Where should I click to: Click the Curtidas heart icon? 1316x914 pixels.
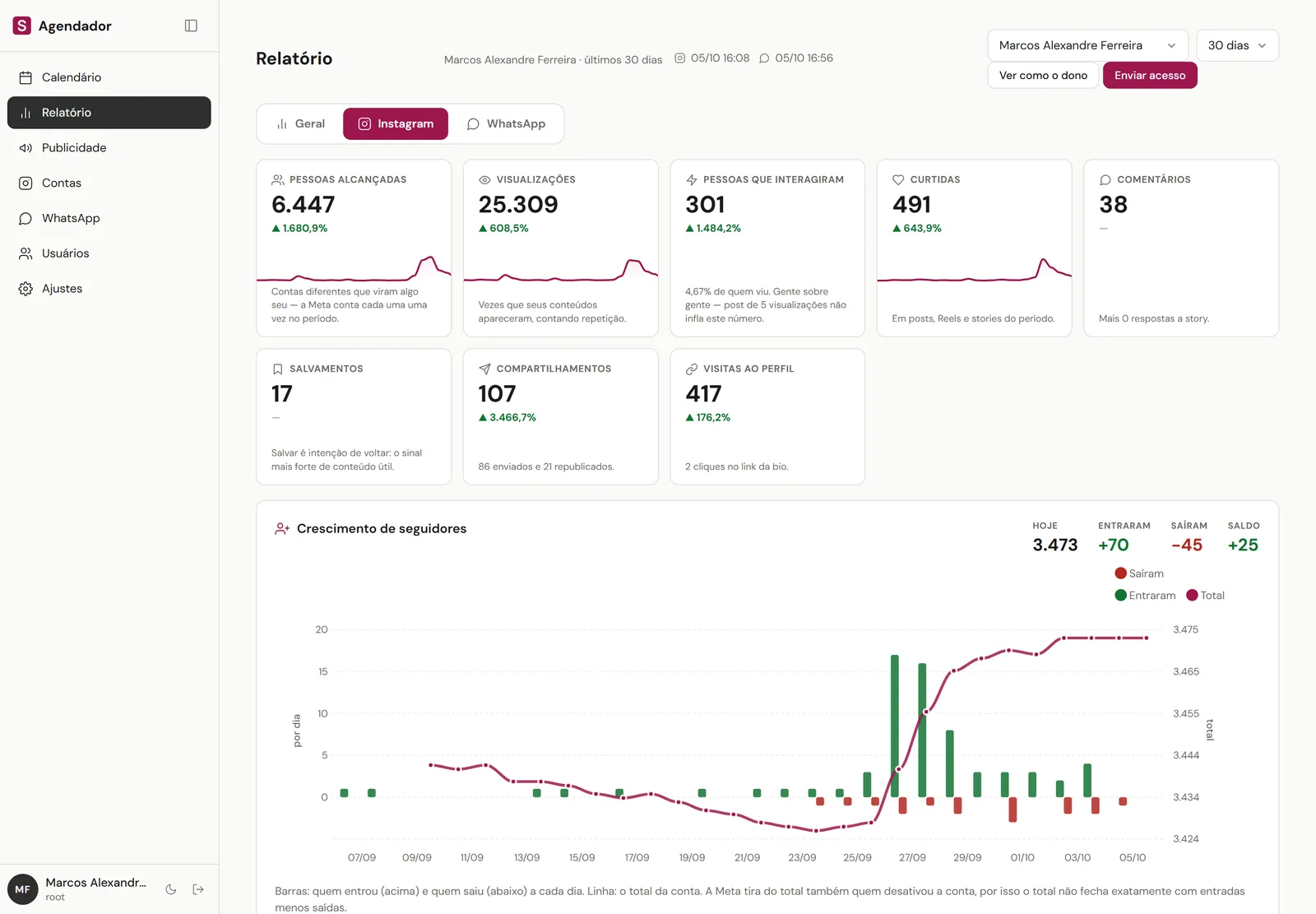[x=898, y=179]
